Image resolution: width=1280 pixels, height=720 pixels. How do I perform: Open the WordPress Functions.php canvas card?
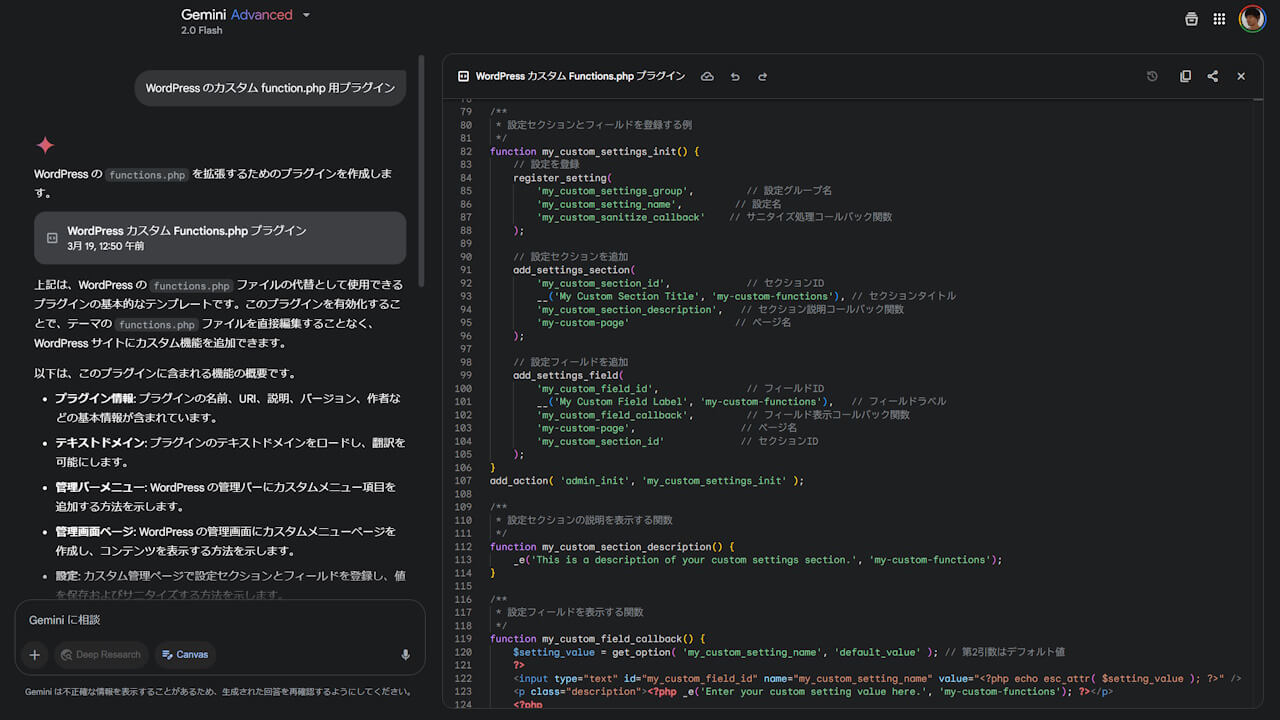pos(220,238)
